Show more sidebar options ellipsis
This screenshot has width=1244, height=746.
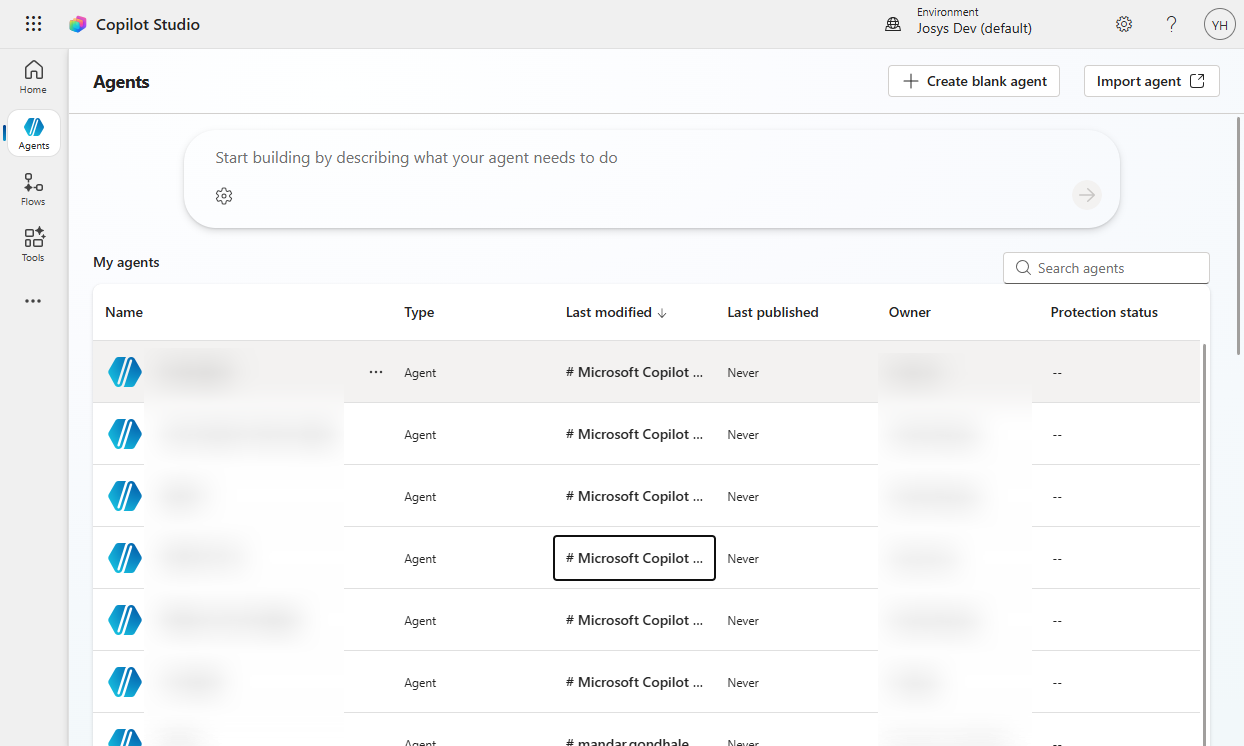[33, 301]
